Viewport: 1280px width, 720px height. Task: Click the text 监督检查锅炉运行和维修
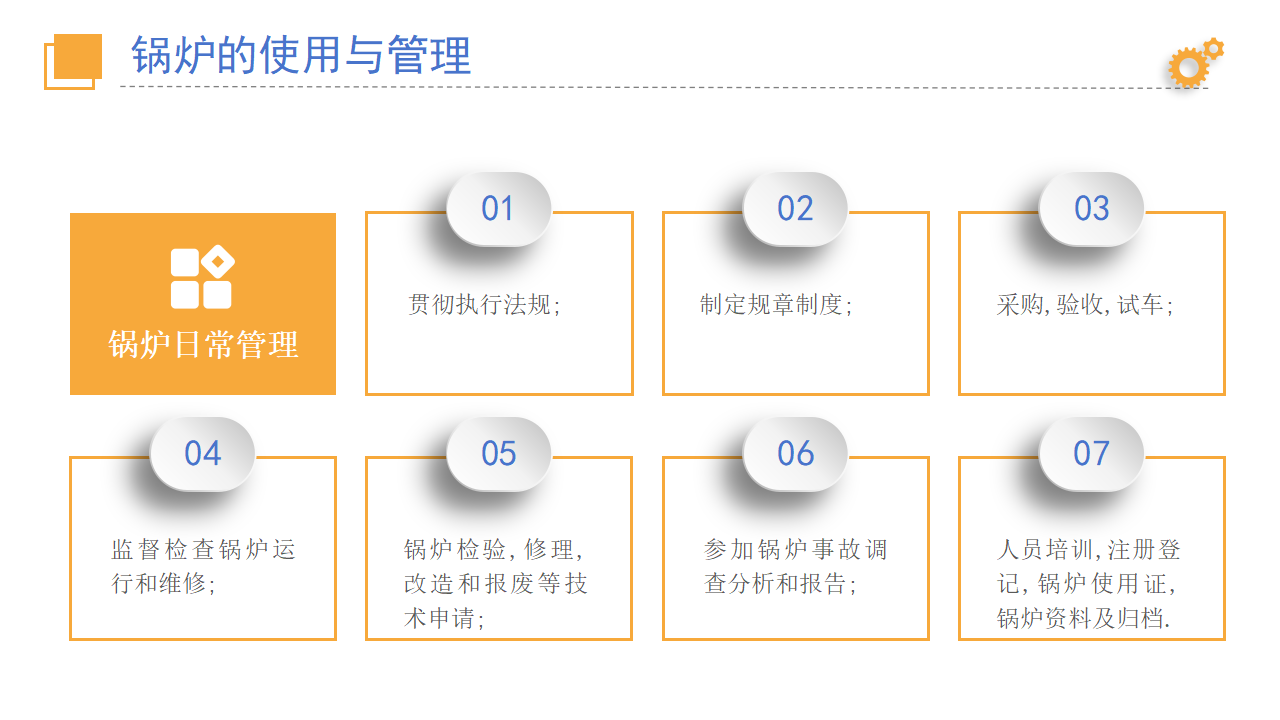click(203, 566)
